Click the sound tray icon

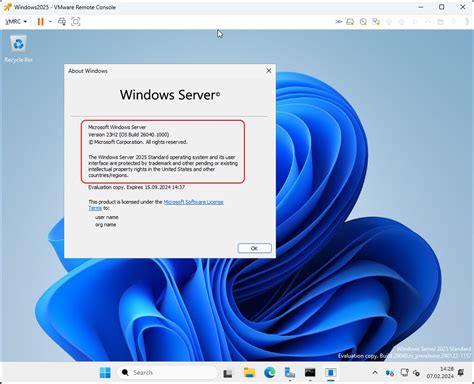[416, 373]
